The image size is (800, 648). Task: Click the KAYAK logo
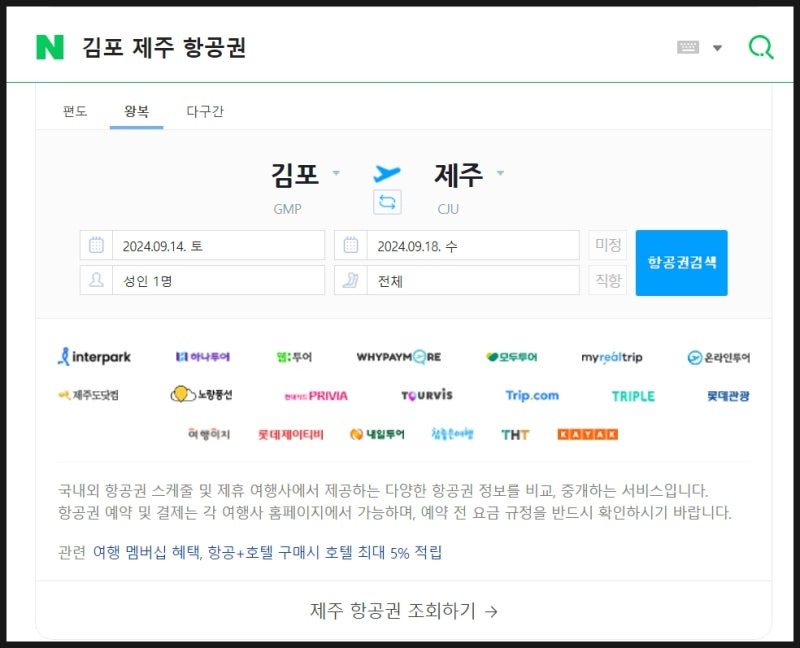[x=588, y=434]
